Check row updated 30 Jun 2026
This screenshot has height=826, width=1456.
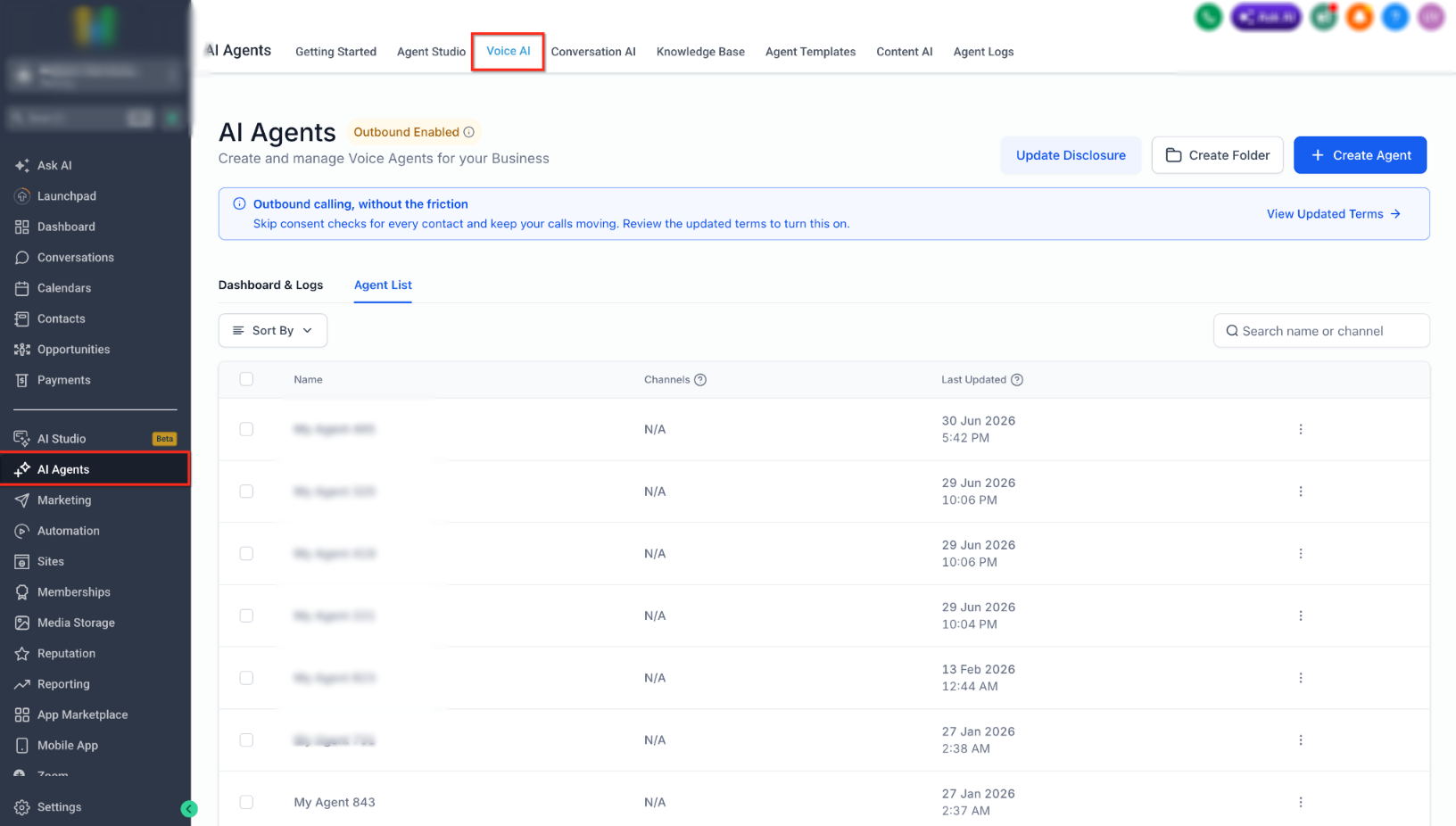246,429
